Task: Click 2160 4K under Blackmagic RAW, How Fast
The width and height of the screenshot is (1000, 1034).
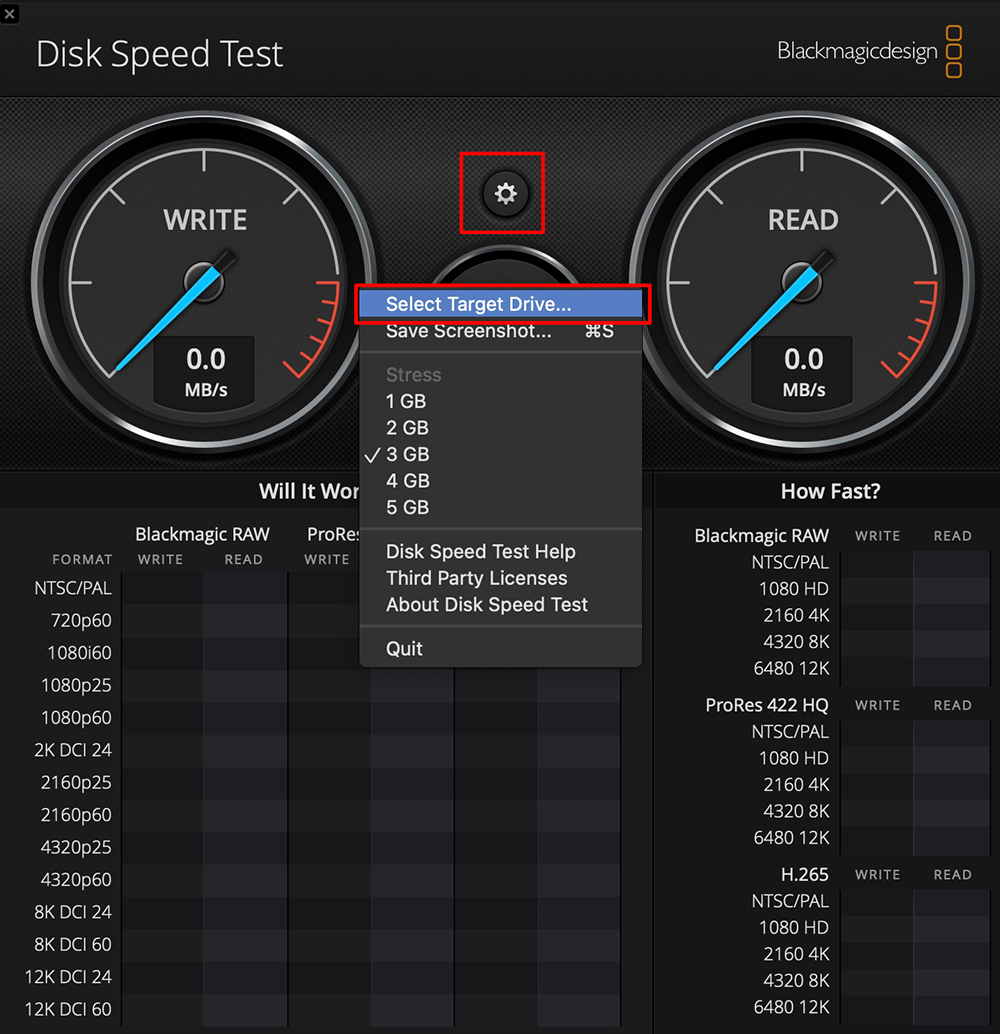Action: tap(796, 615)
